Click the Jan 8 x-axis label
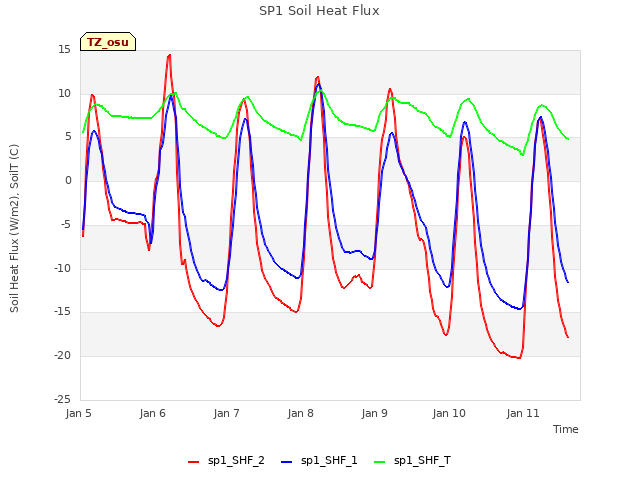 301,413
